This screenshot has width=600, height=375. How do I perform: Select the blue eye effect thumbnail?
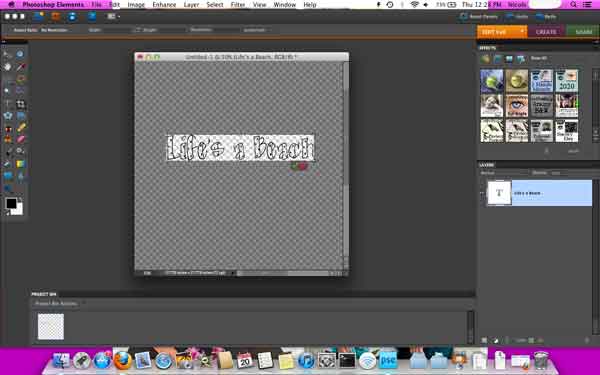click(517, 106)
